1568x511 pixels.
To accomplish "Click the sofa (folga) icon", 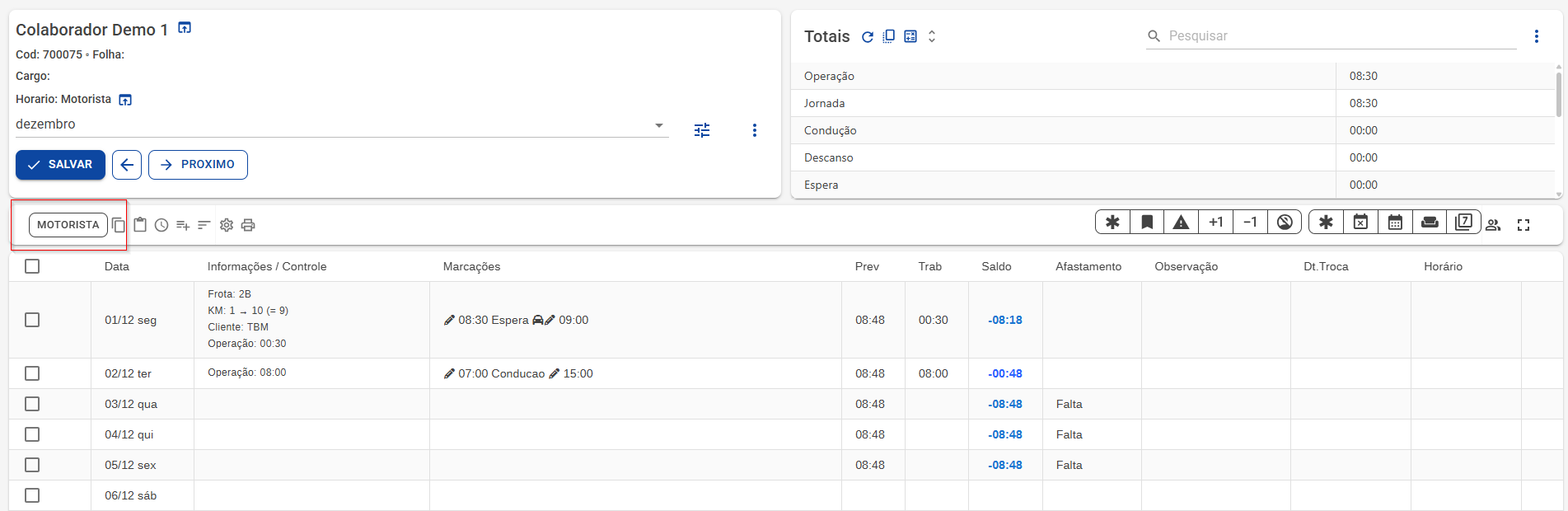I will pyautogui.click(x=1430, y=222).
